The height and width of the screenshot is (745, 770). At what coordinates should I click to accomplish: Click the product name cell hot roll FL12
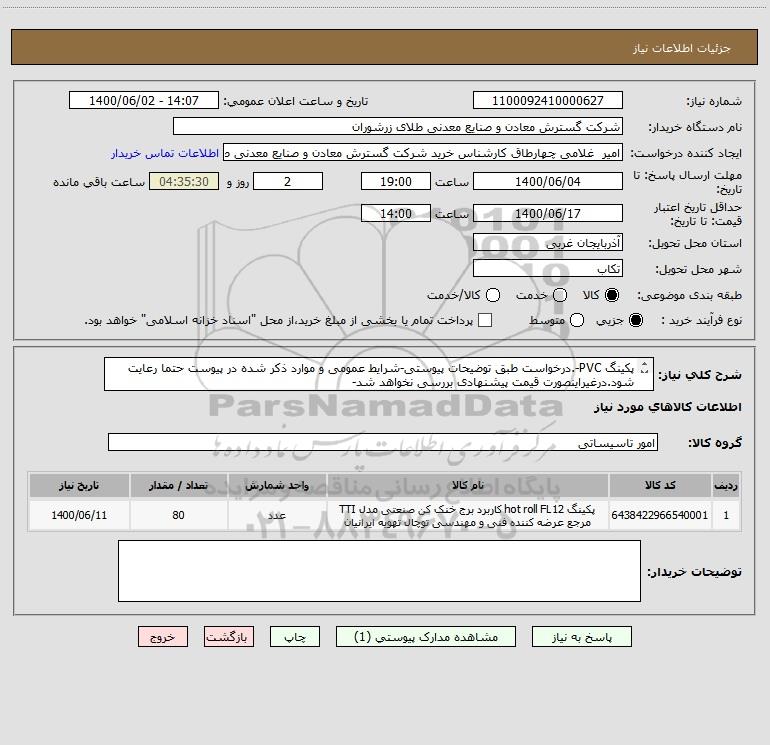[468, 515]
